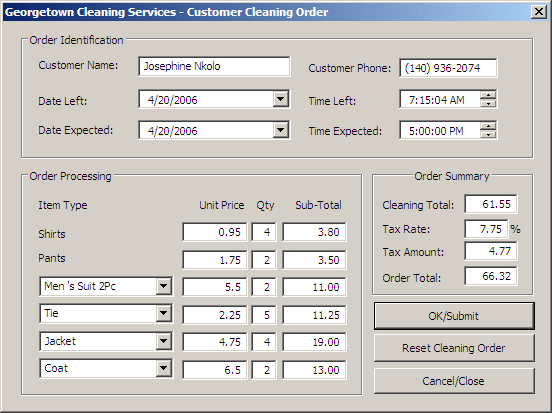Select the Tie quantity field
The height and width of the screenshot is (413, 552).
(264, 315)
